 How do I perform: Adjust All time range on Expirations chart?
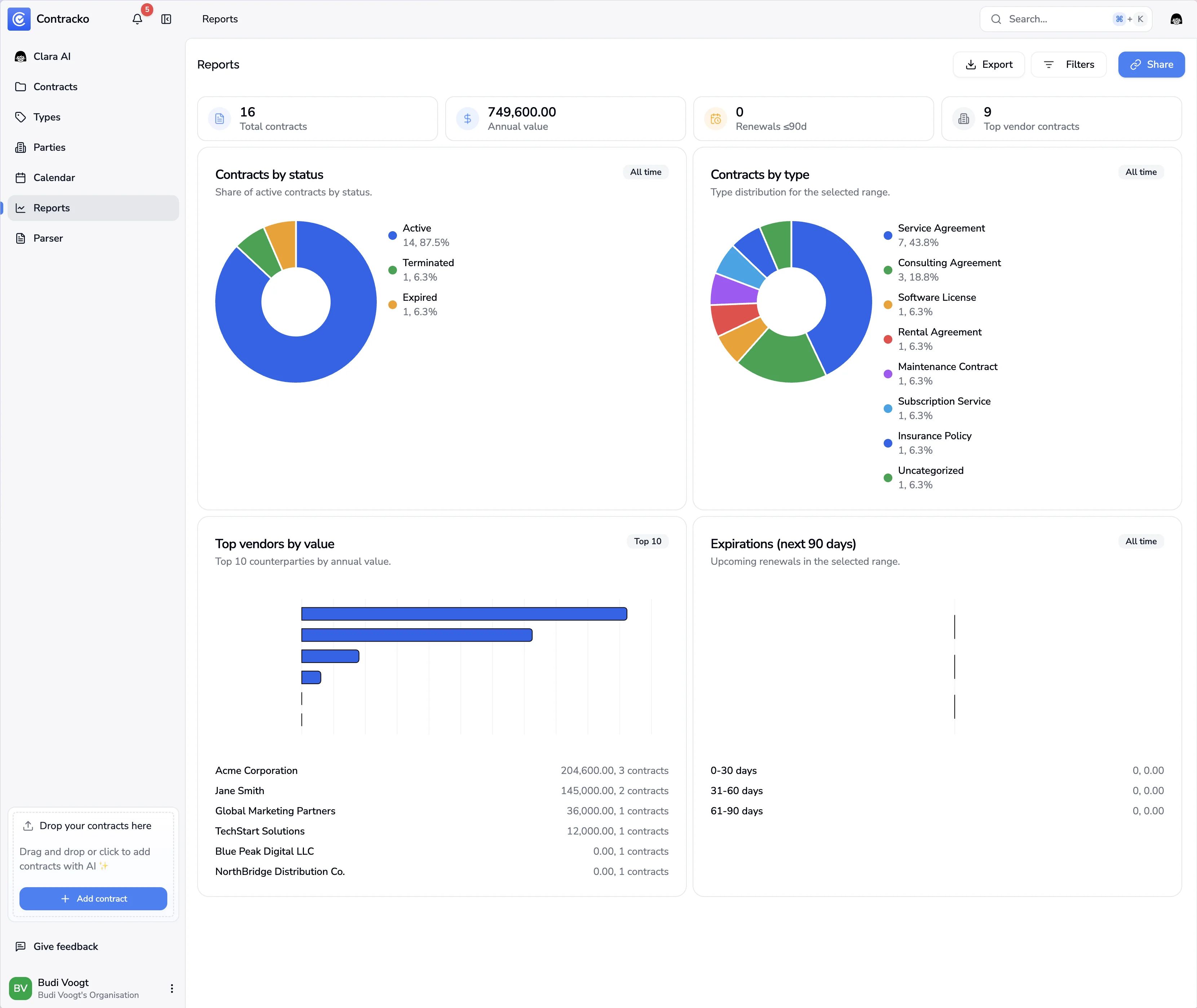(1141, 541)
